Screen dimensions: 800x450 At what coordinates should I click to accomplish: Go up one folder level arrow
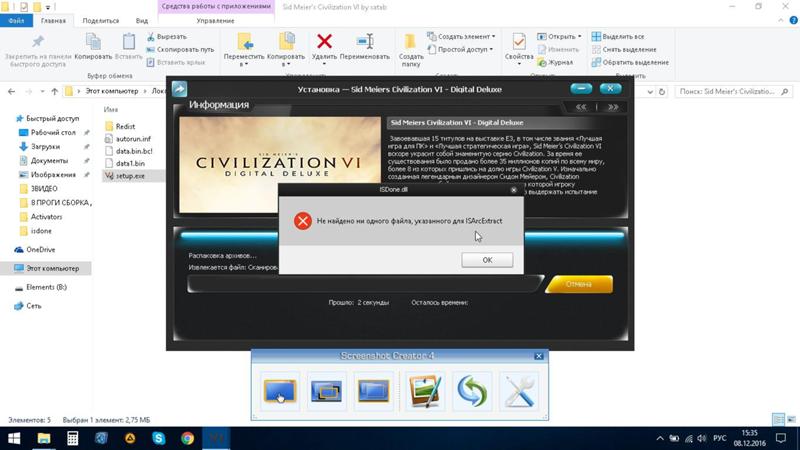pyautogui.click(x=55, y=91)
